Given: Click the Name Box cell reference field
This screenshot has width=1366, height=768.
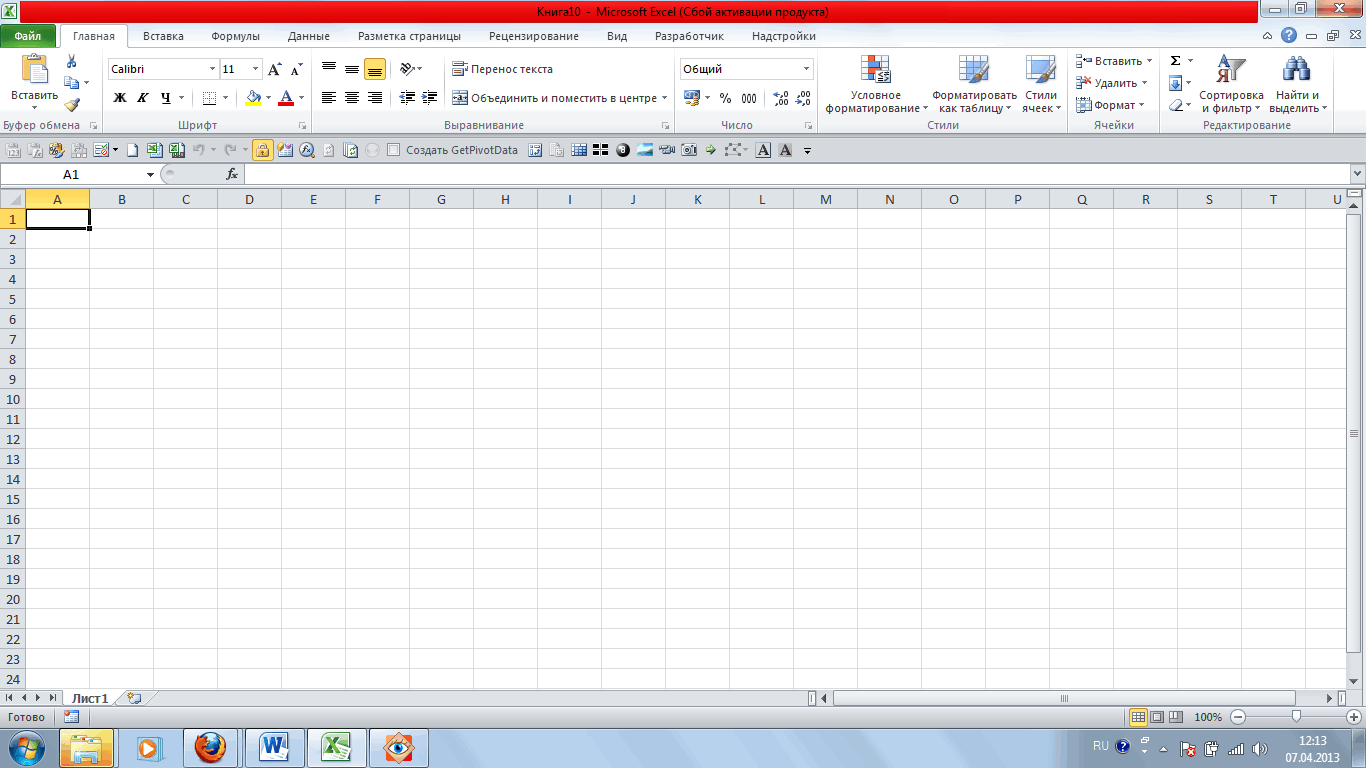Looking at the screenshot, I should click(x=70, y=173).
